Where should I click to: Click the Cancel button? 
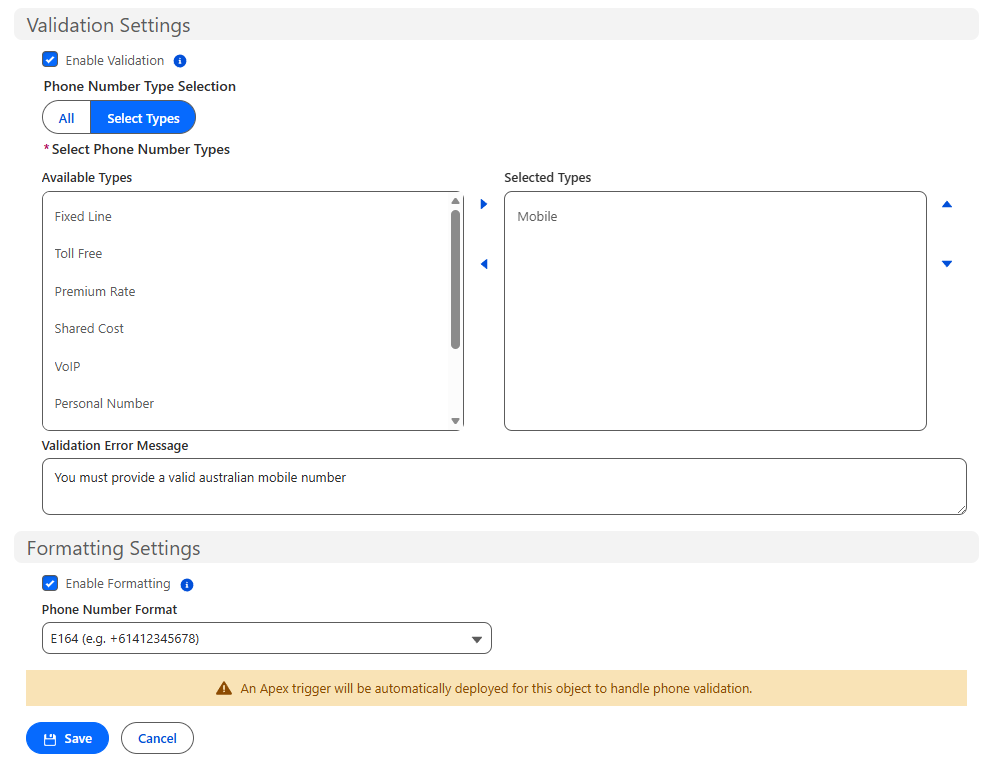(x=157, y=738)
